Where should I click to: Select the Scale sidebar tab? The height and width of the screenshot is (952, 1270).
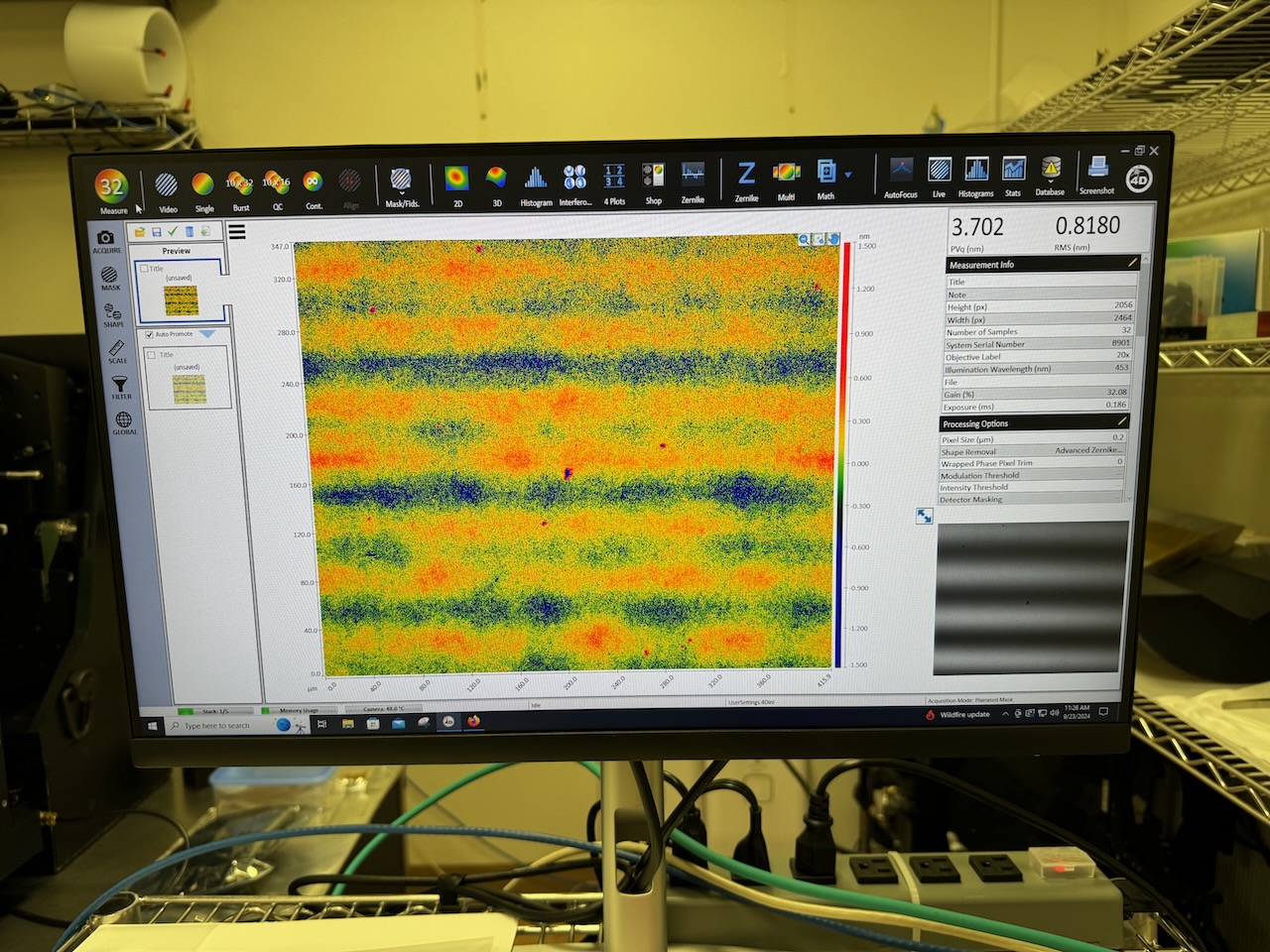[x=117, y=351]
